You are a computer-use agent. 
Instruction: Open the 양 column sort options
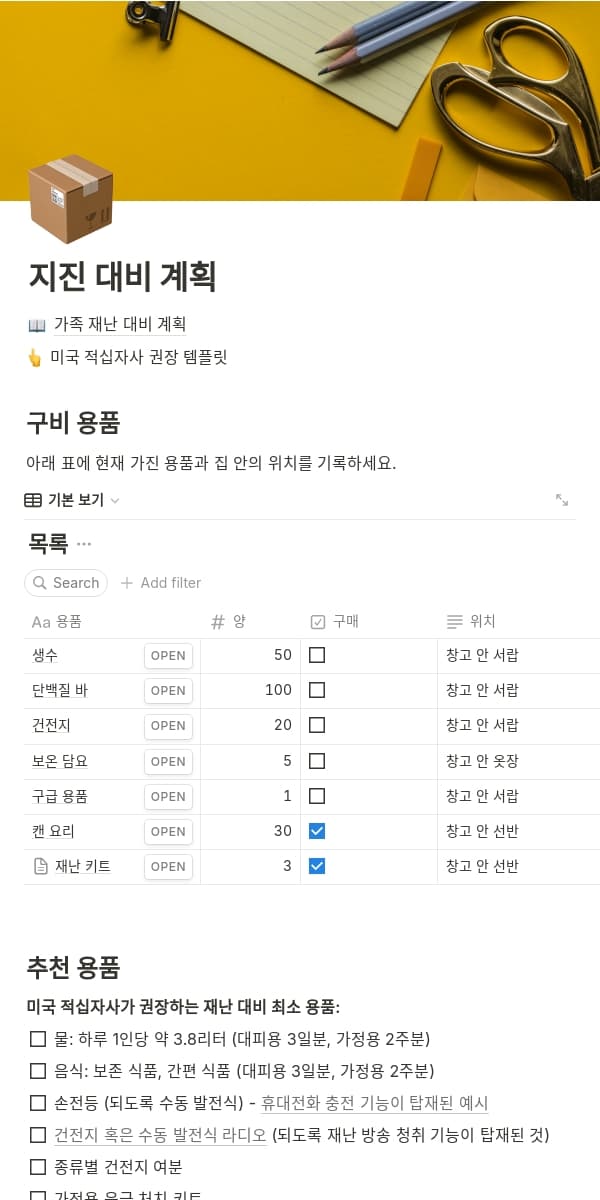[x=240, y=621]
